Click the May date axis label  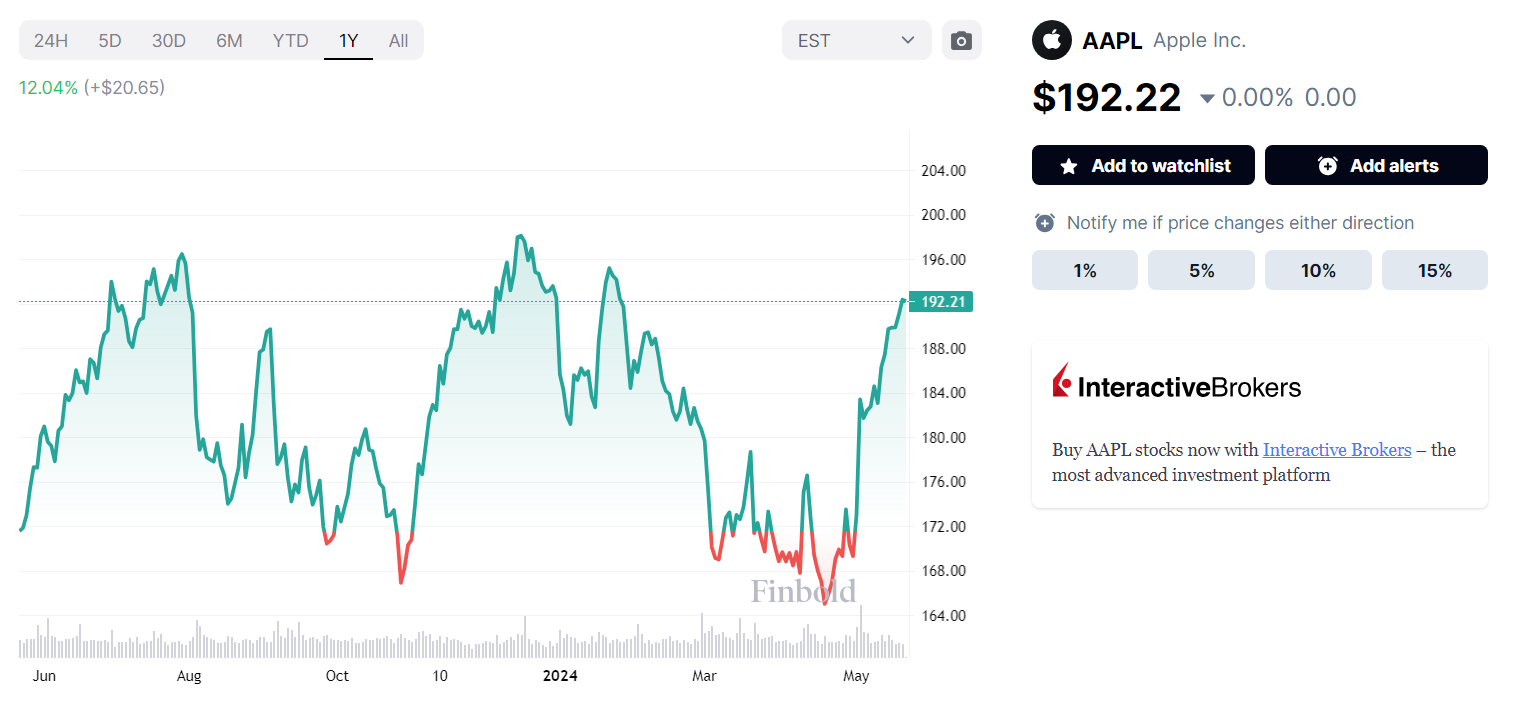tap(856, 676)
